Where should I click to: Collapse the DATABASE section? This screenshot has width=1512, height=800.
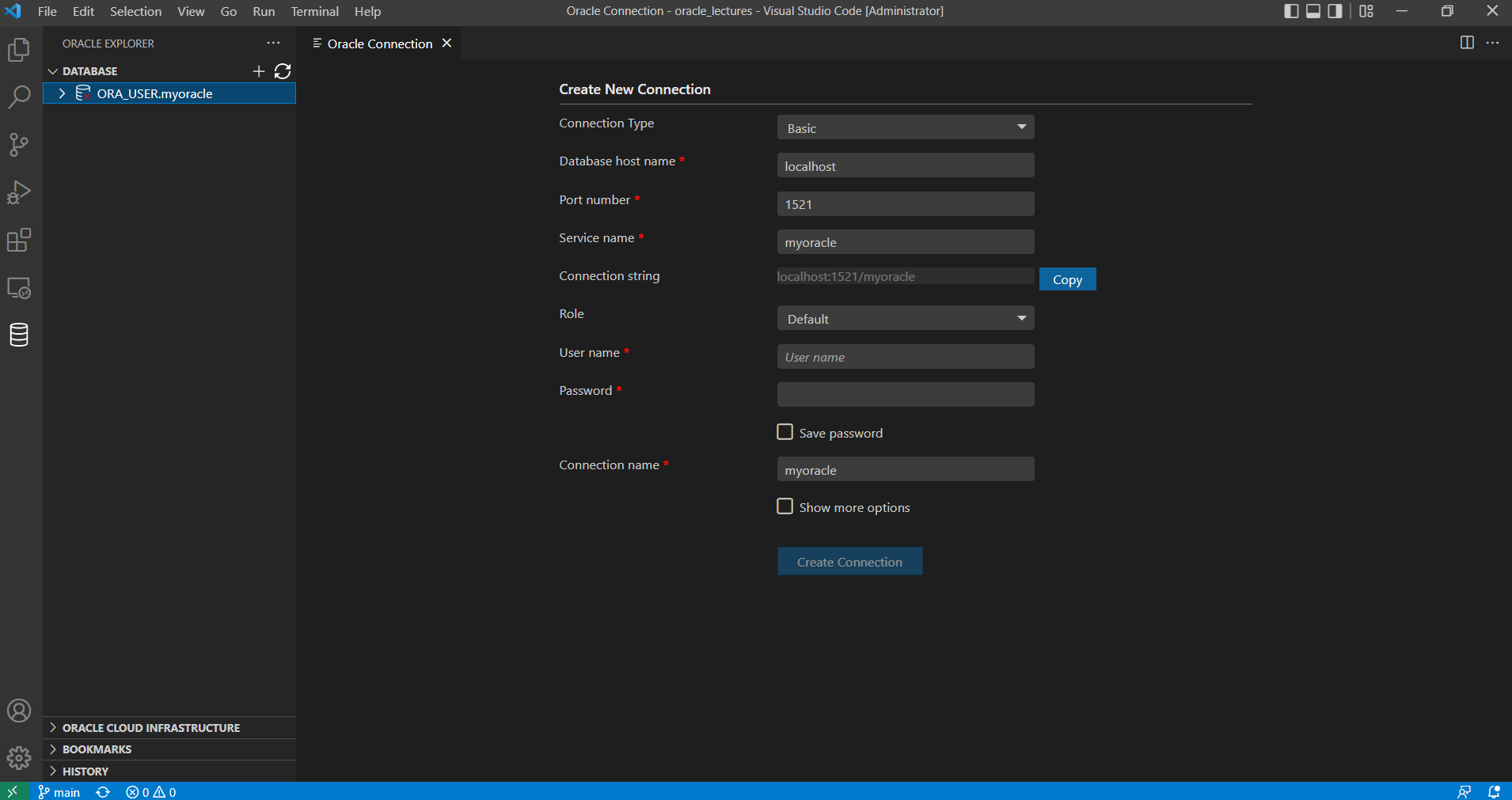53,71
